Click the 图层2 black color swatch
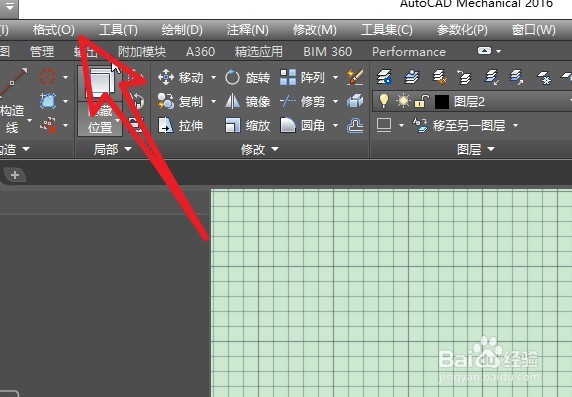The width and height of the screenshot is (572, 397). [442, 101]
